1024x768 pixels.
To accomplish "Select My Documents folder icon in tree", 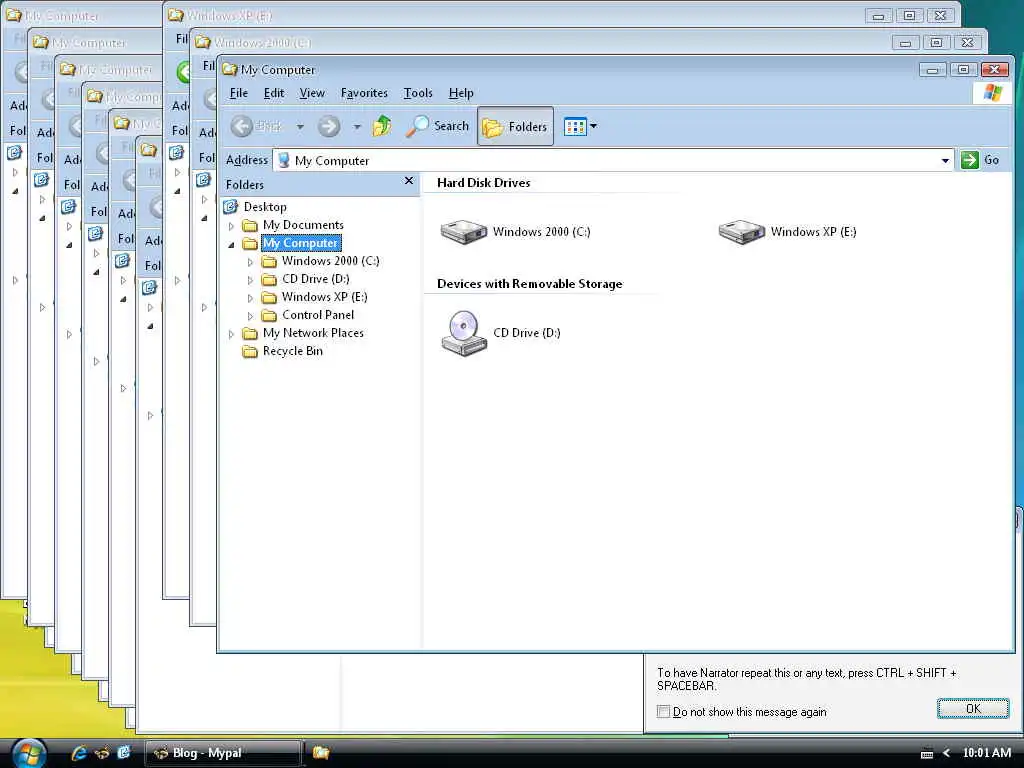I will click(x=249, y=225).
